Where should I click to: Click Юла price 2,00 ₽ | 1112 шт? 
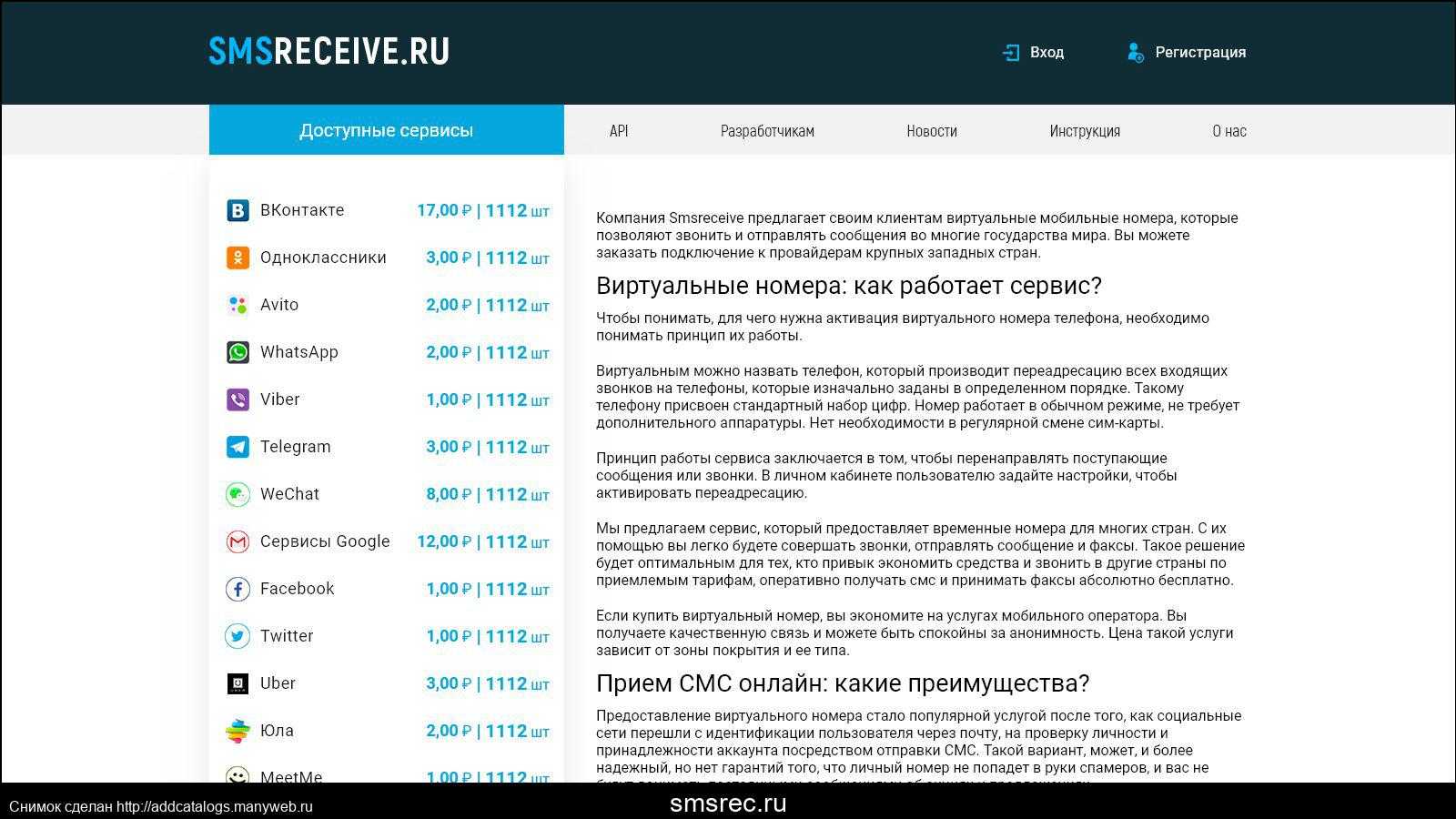point(488,731)
